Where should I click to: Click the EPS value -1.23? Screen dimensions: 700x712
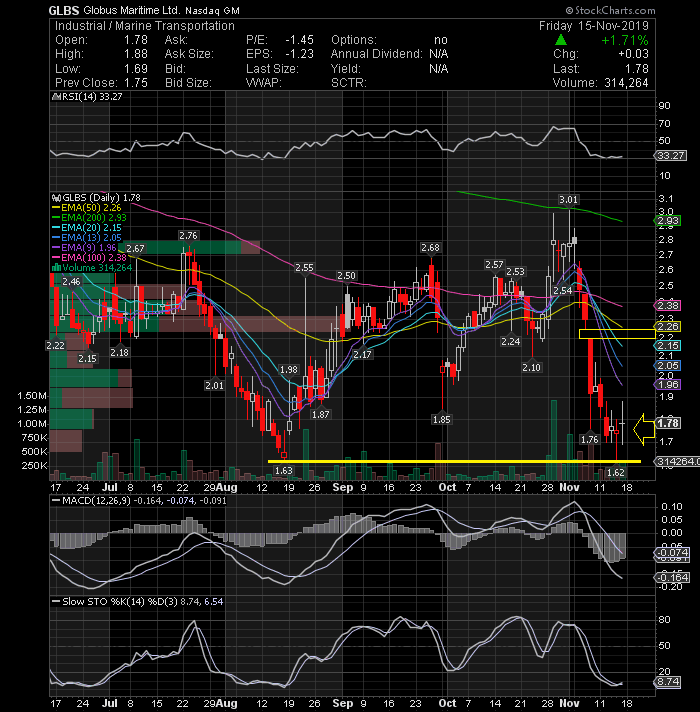tap(300, 54)
